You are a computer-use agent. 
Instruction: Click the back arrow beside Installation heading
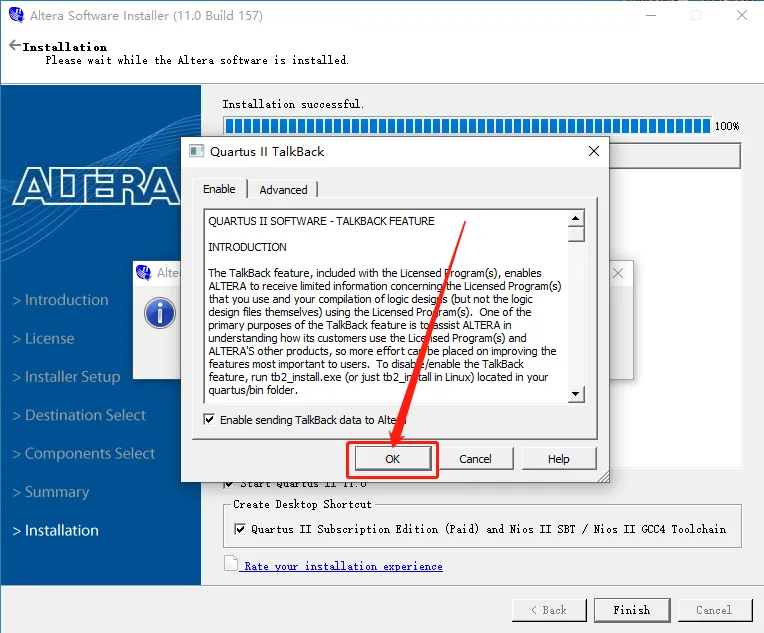tap(15, 45)
